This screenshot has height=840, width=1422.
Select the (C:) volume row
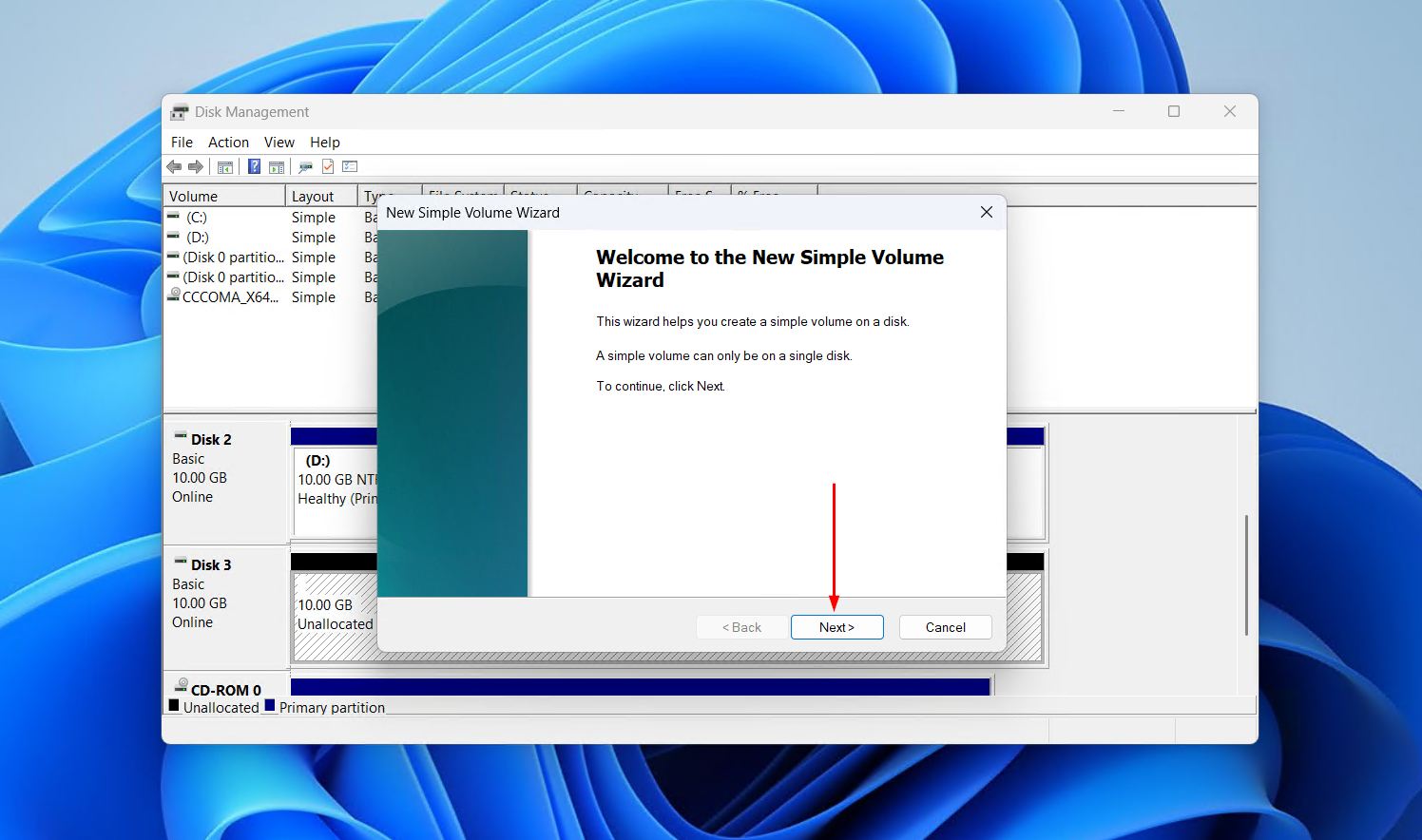[271, 218]
